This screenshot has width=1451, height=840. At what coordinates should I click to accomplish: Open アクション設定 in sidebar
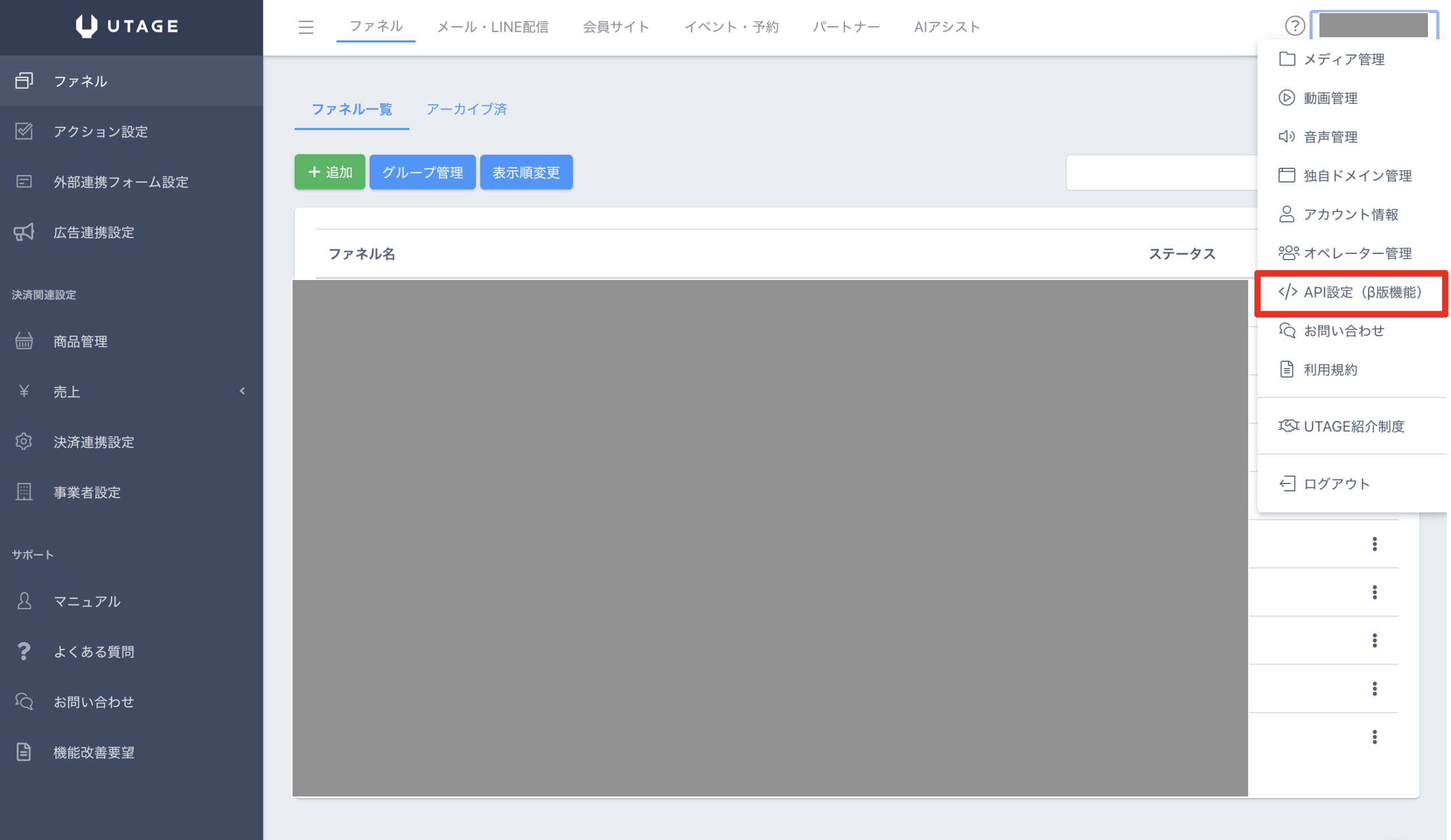[x=100, y=131]
